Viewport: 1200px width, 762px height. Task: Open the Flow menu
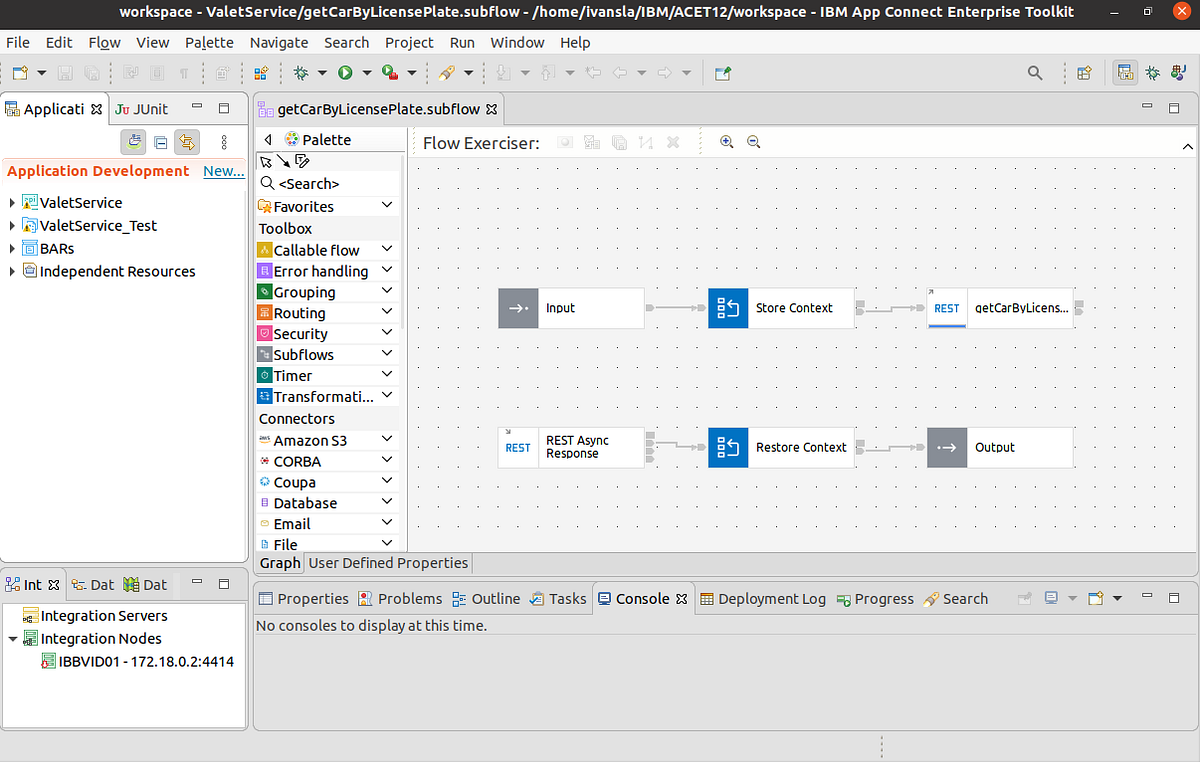(104, 42)
